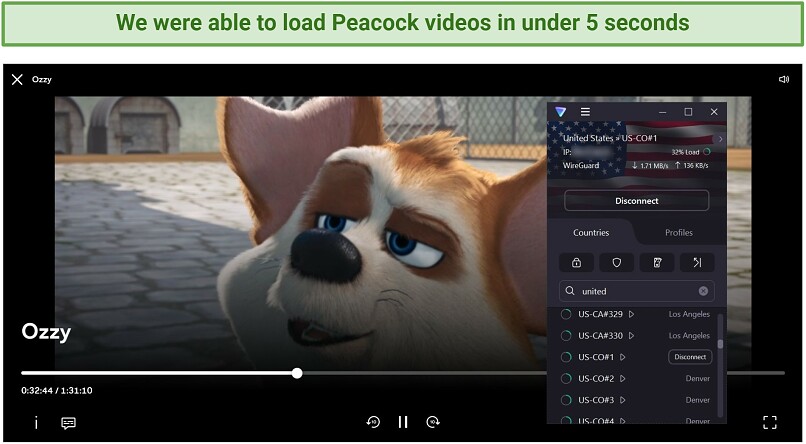Screen dimensions: 806x444
Task: Mute the video volume speaker icon
Action: tap(784, 79)
